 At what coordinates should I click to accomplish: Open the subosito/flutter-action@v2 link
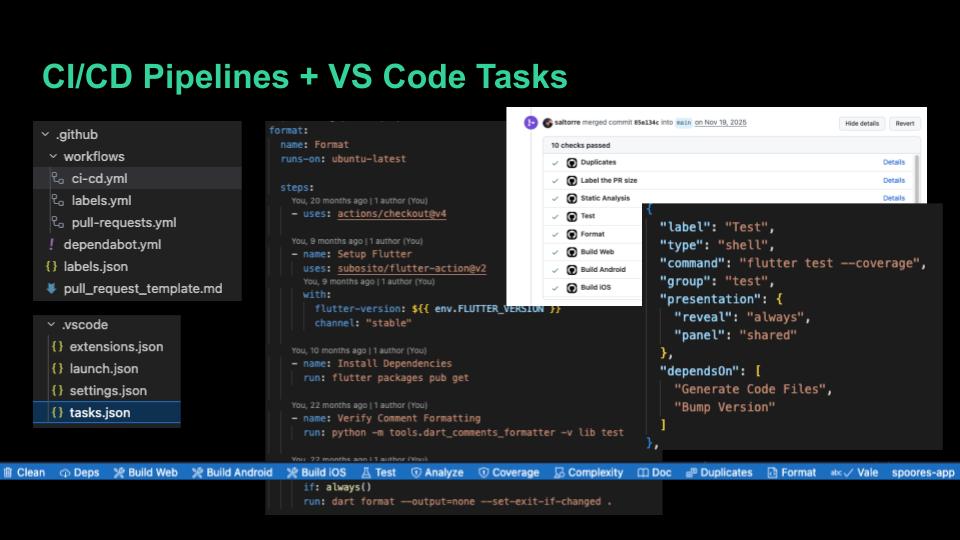[x=411, y=268]
